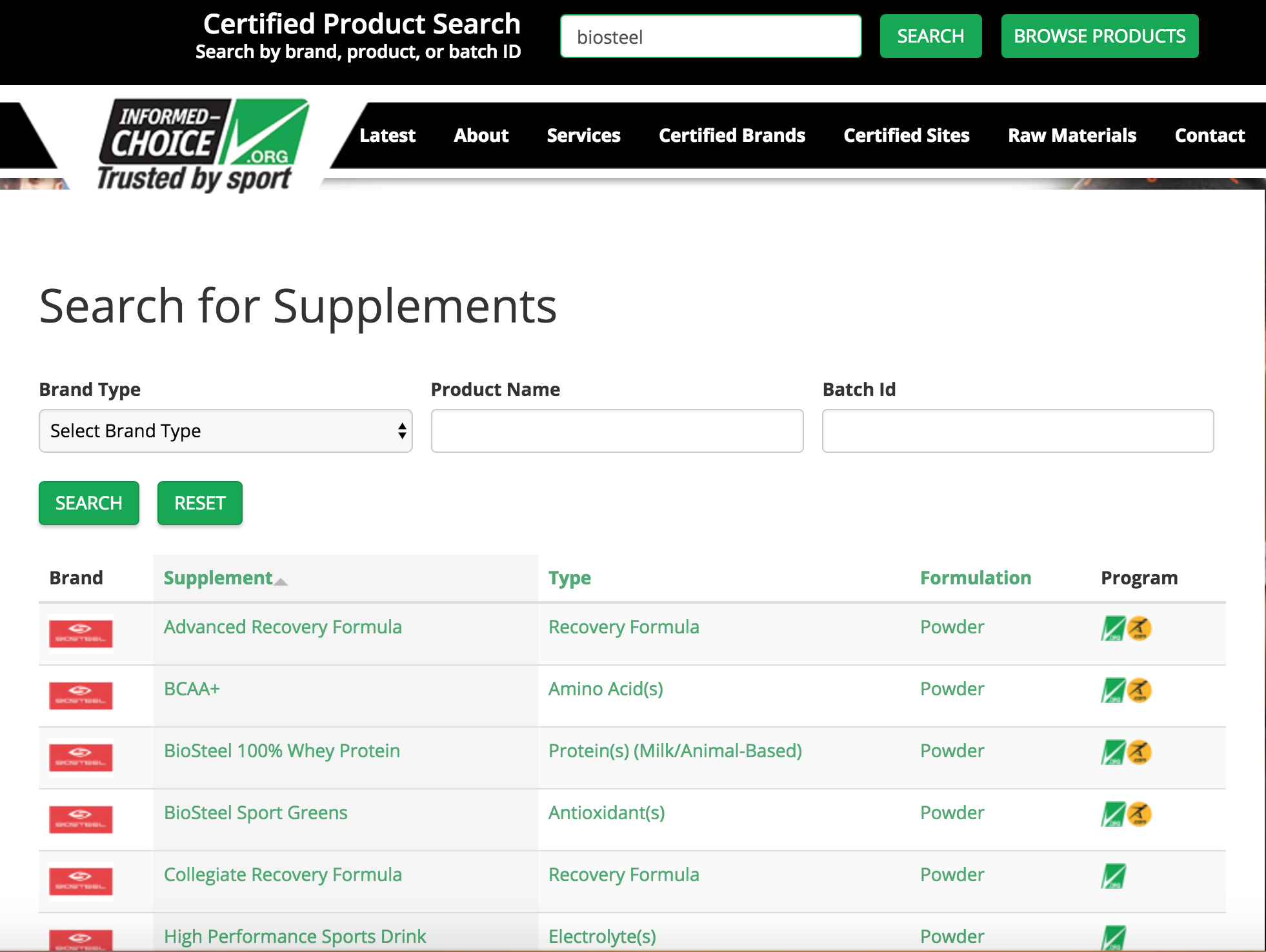1266x952 pixels.
Task: Open BioSteel brand logo in Advanced Recovery Formula row
Action: (x=81, y=633)
